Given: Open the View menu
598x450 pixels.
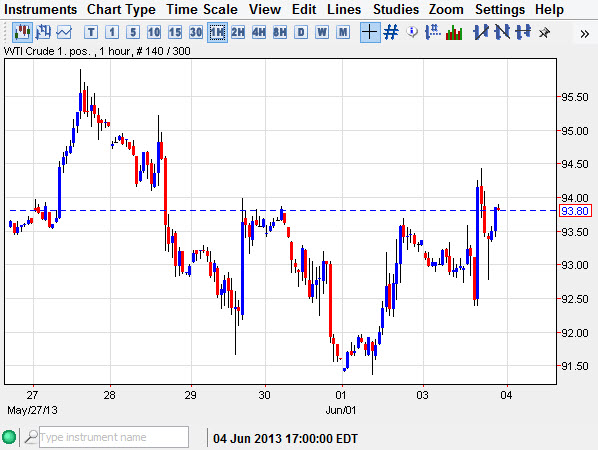Looking at the screenshot, I should click(265, 9).
